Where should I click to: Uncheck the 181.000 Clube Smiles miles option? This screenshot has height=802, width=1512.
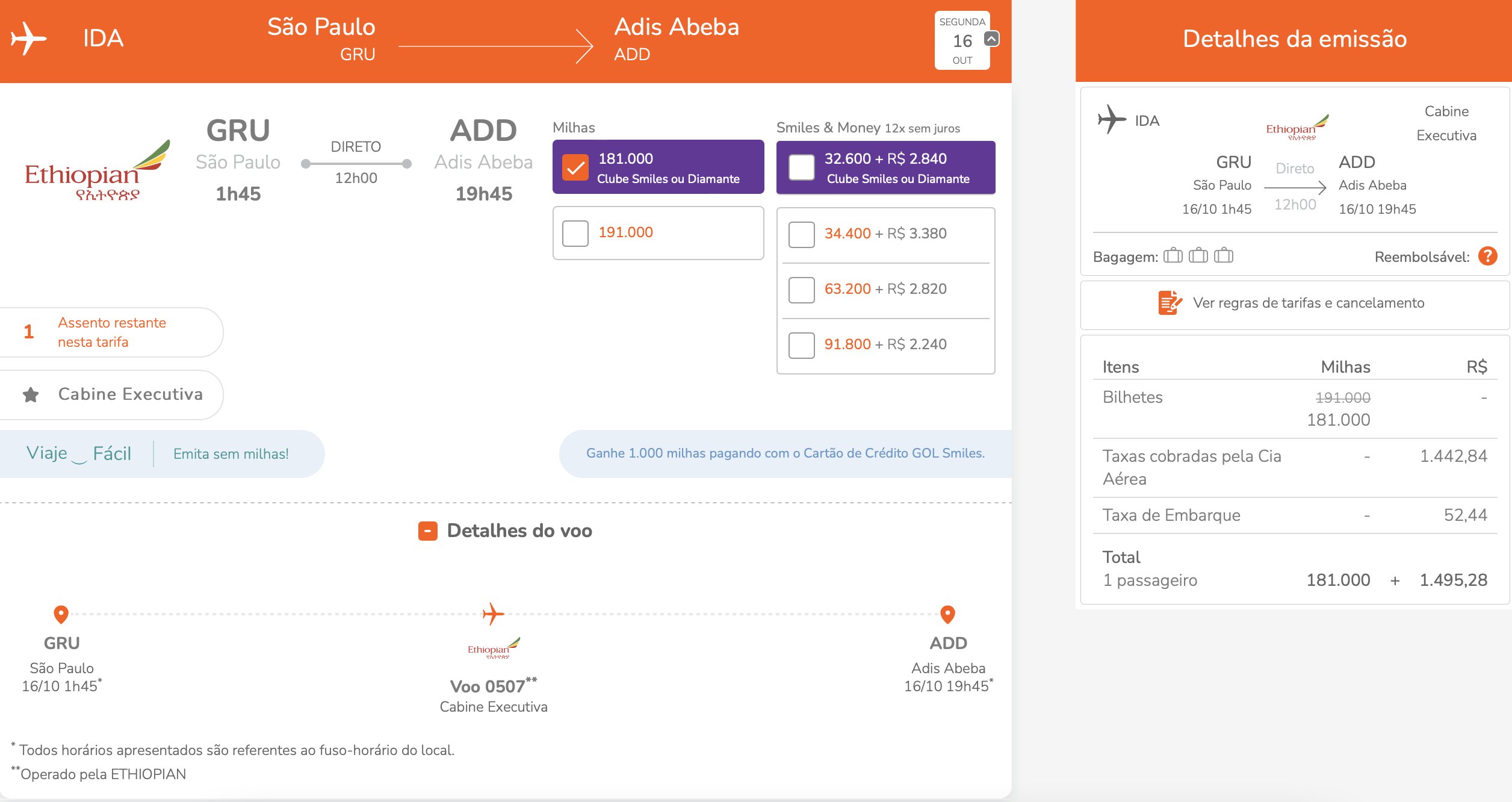tap(575, 167)
